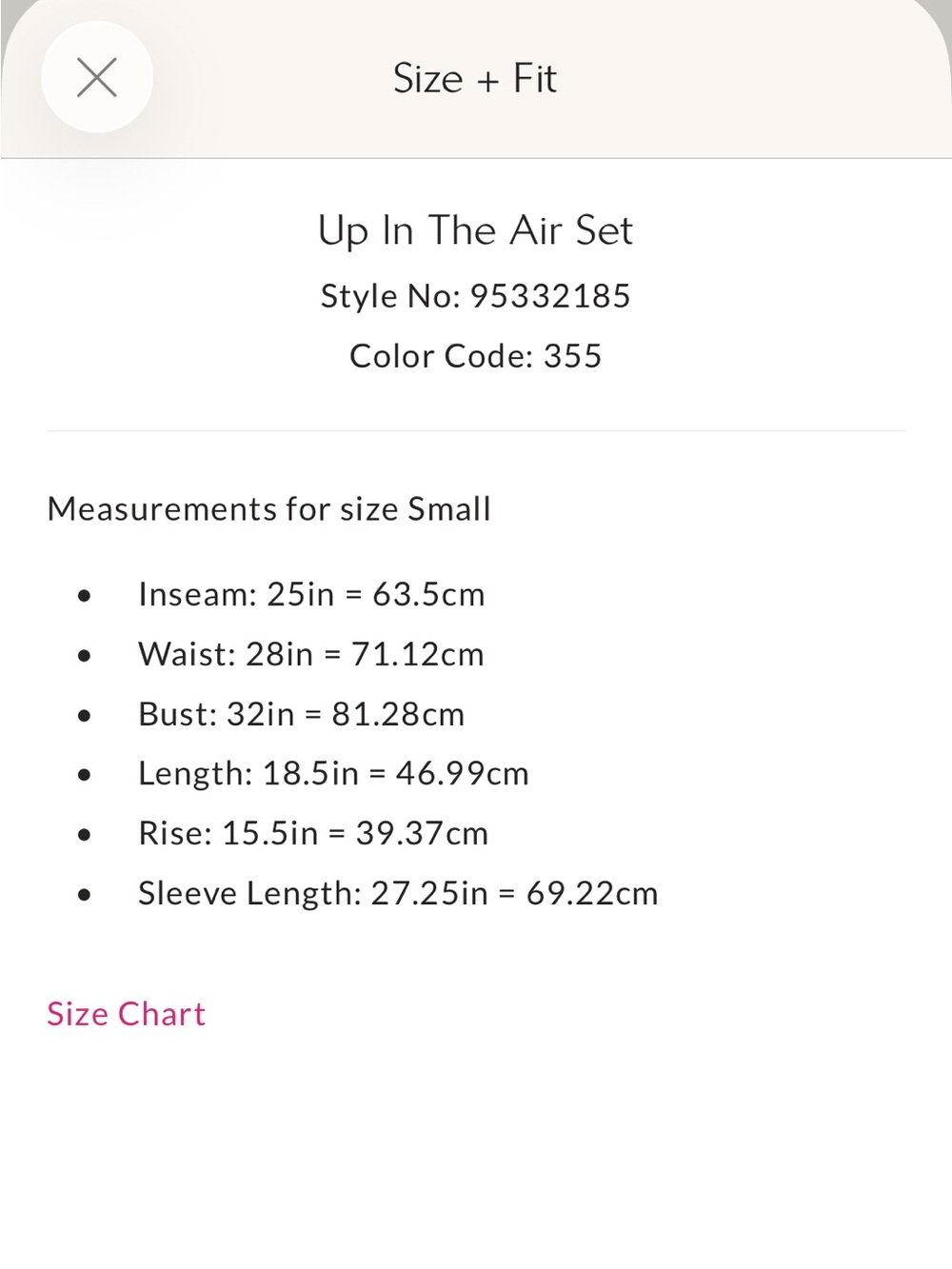The height and width of the screenshot is (1269, 952).
Task: Click the bullet beside Waist
Action: [x=85, y=656]
